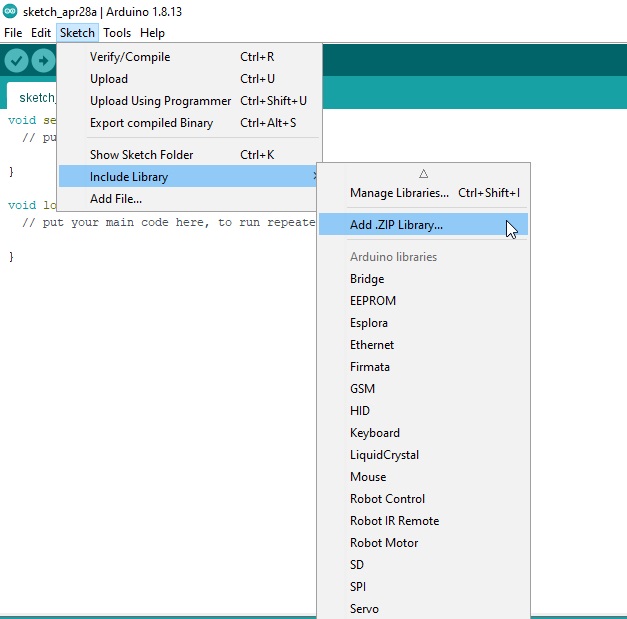Include the Robot Control library
The width and height of the screenshot is (627, 619).
coord(423,499)
